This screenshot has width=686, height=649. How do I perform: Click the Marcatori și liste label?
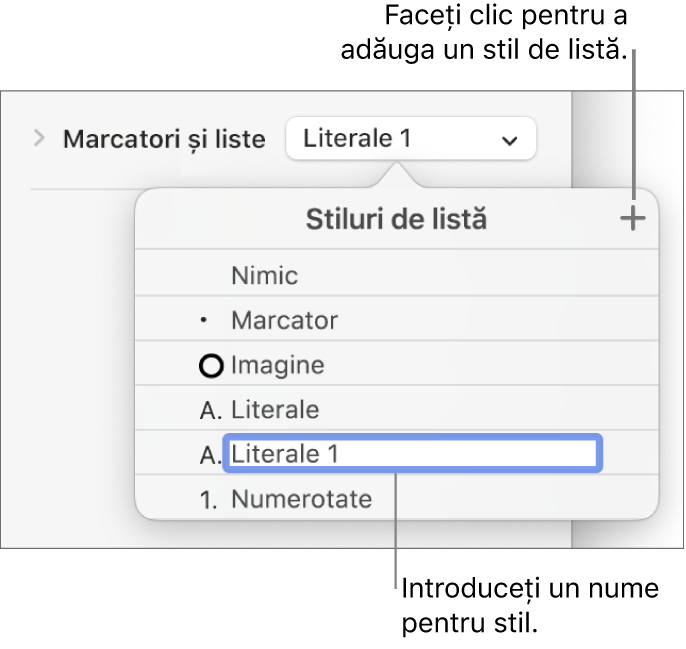164,139
